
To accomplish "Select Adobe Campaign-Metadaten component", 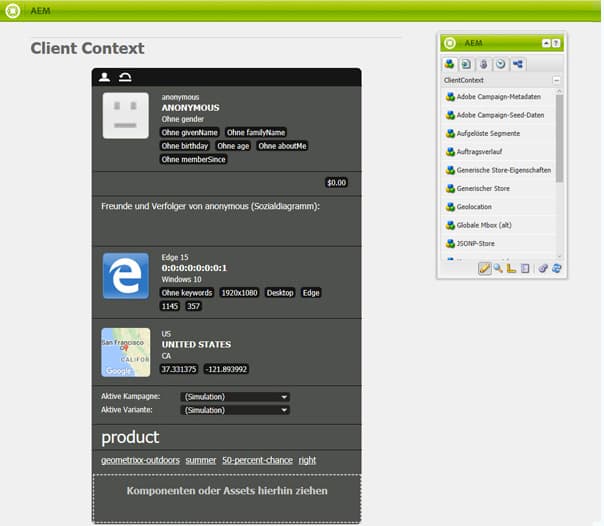I will point(498,97).
